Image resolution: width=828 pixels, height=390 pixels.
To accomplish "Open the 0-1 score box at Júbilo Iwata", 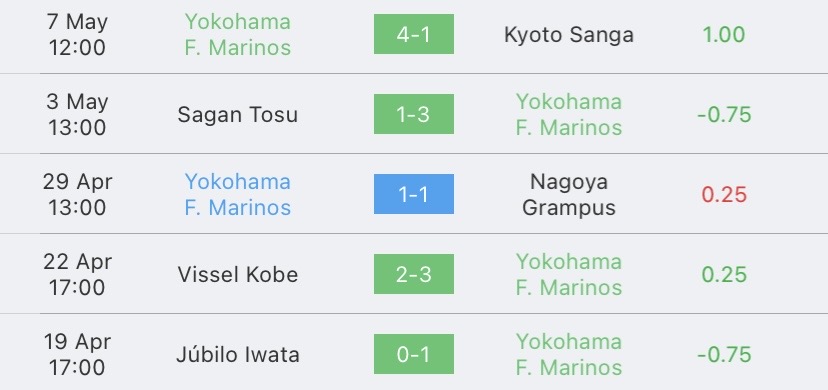I will point(413,354).
